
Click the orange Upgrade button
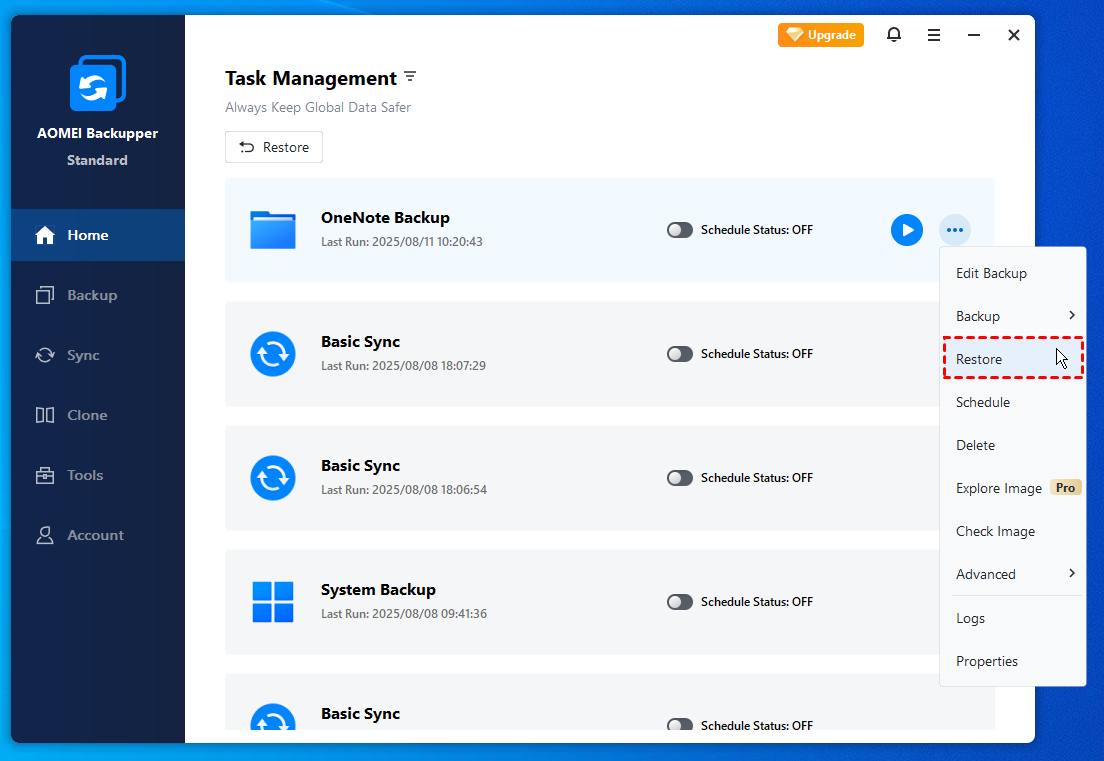[x=821, y=35]
